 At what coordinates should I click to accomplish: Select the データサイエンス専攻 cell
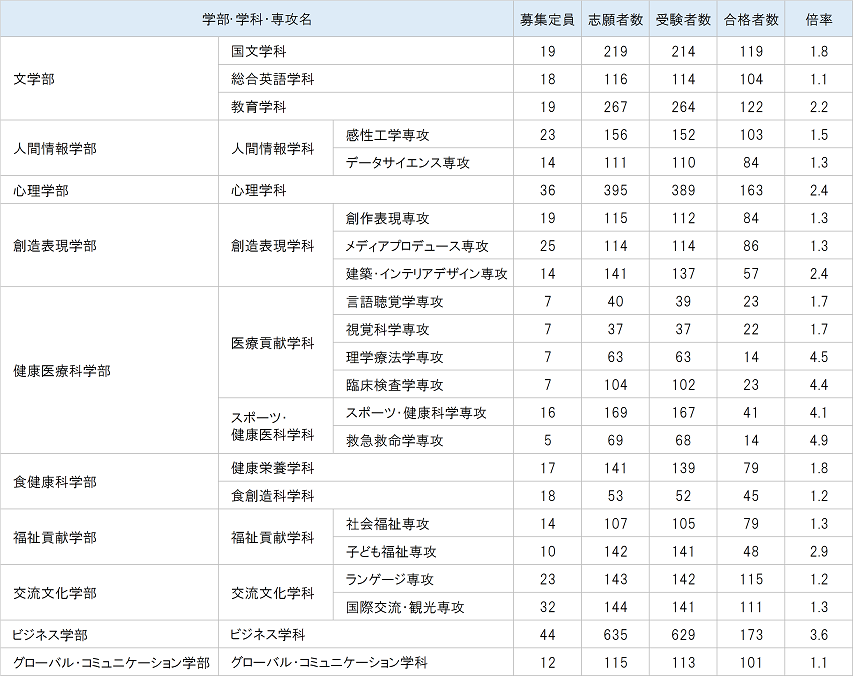(x=407, y=163)
